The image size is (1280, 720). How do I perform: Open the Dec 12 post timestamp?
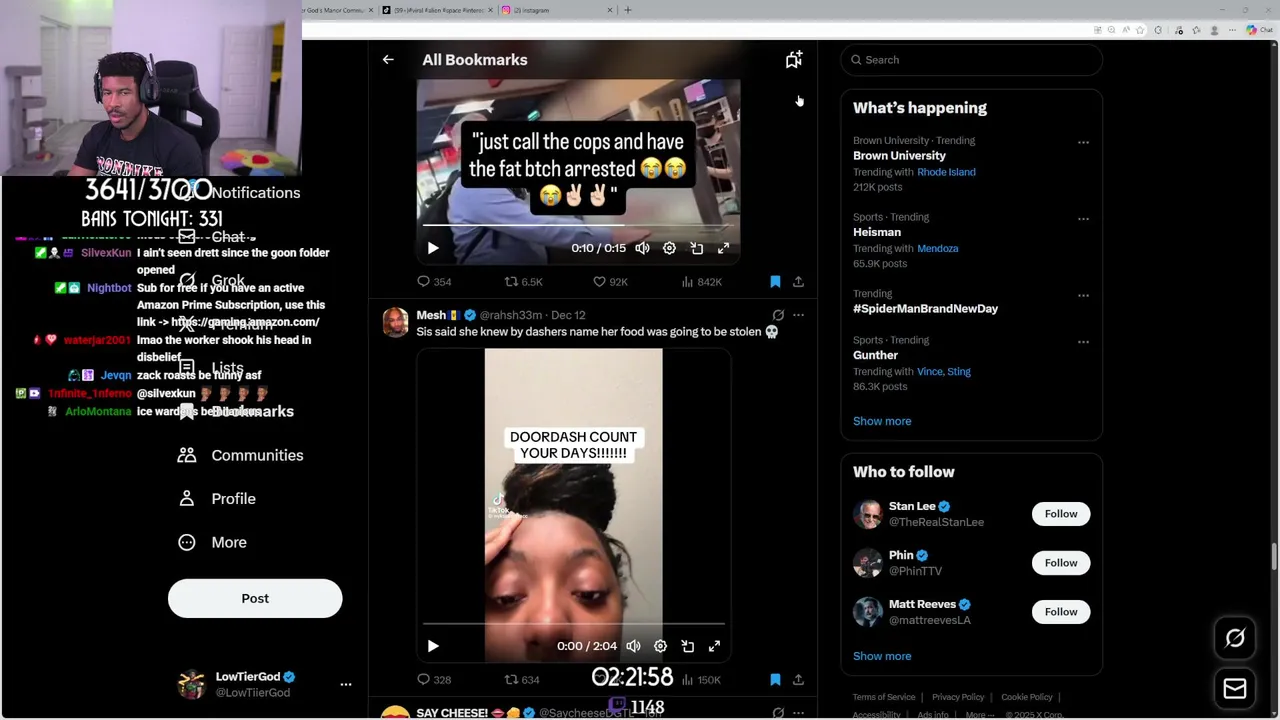tap(568, 315)
